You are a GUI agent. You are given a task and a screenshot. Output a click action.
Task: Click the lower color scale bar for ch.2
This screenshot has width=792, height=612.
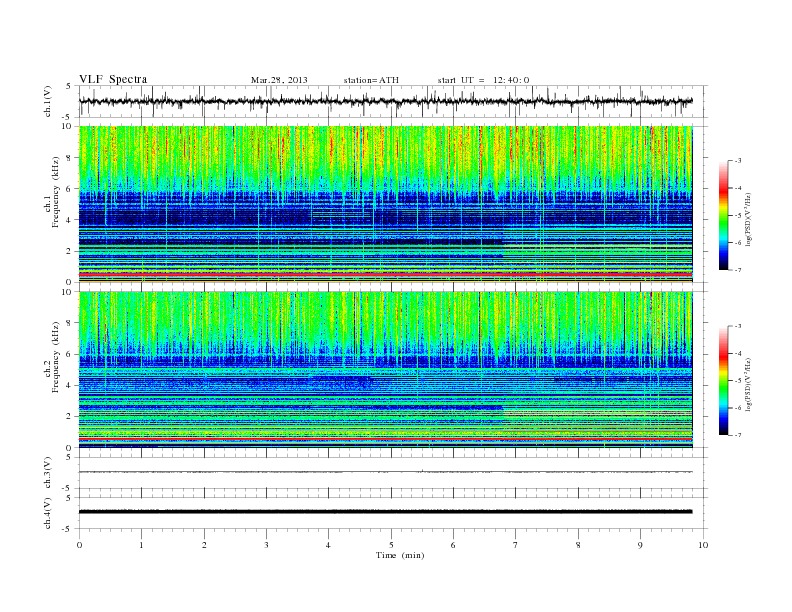click(723, 381)
